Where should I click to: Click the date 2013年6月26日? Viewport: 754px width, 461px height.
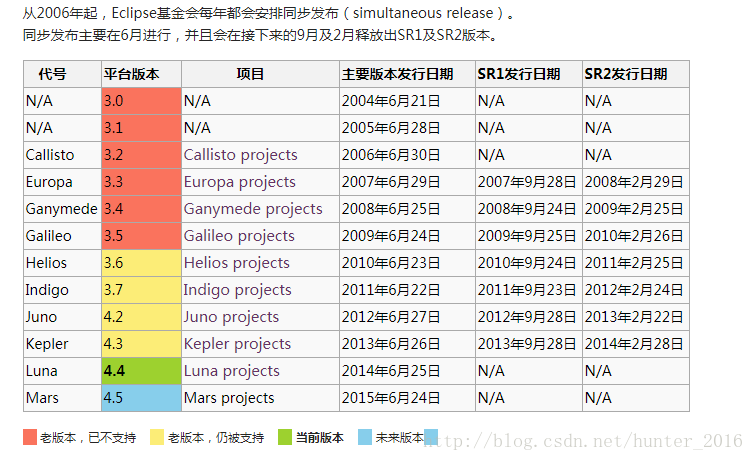tap(391, 344)
